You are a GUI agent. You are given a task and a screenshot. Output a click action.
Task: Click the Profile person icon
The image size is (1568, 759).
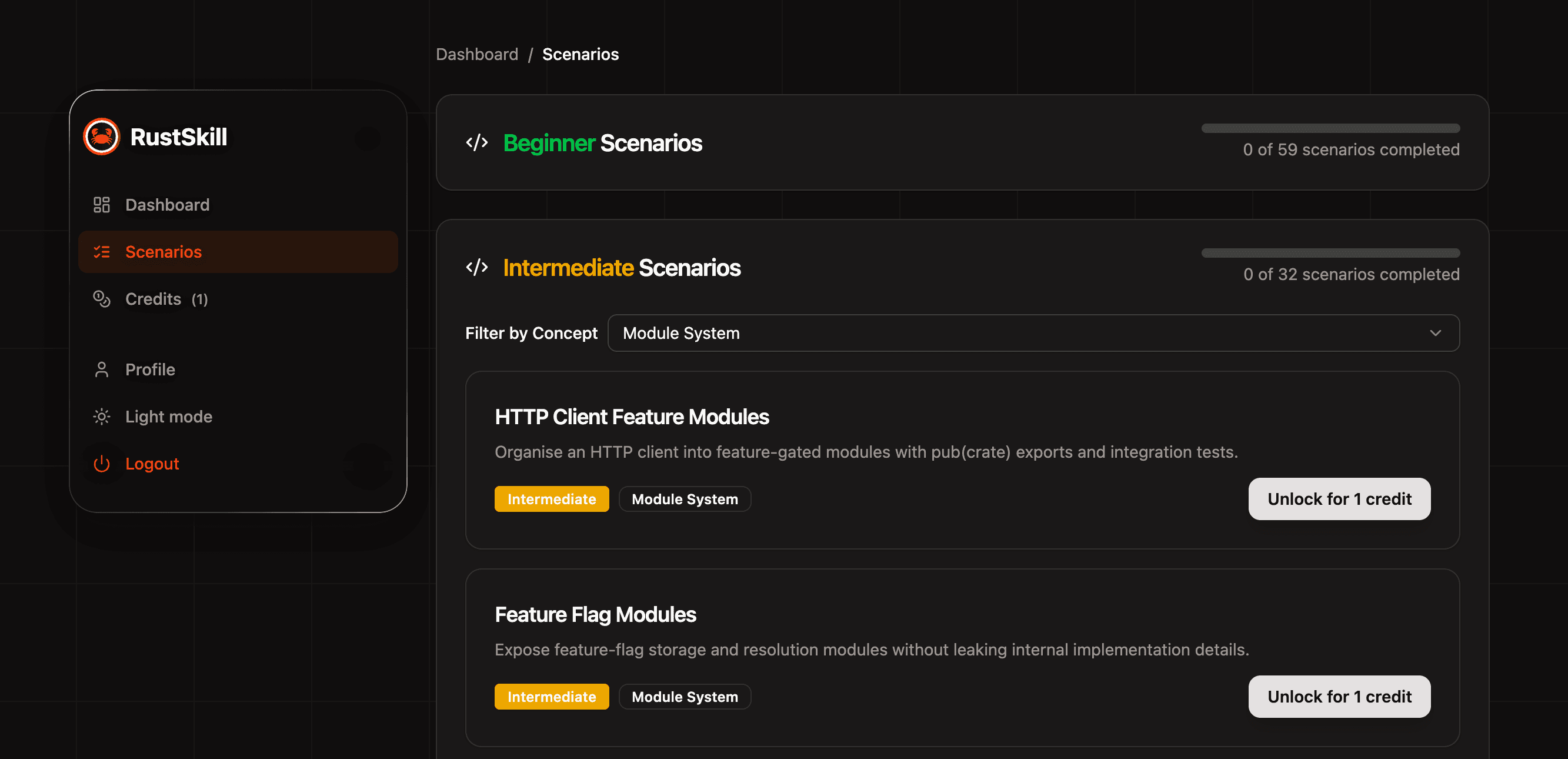[101, 369]
